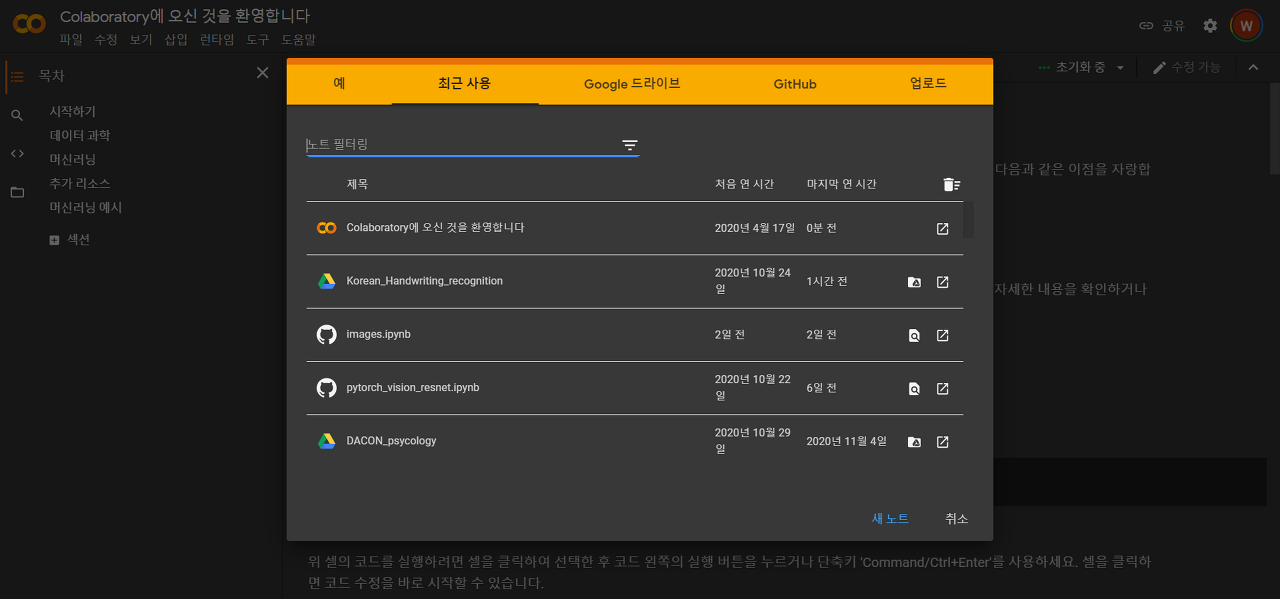Click the Colab icon in first row
Image resolution: width=1280 pixels, height=599 pixels.
[326, 228]
